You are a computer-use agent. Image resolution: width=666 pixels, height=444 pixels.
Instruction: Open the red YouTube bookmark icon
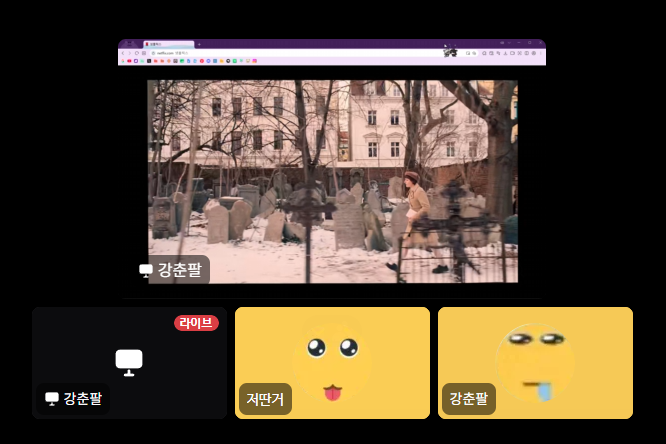(x=130, y=61)
